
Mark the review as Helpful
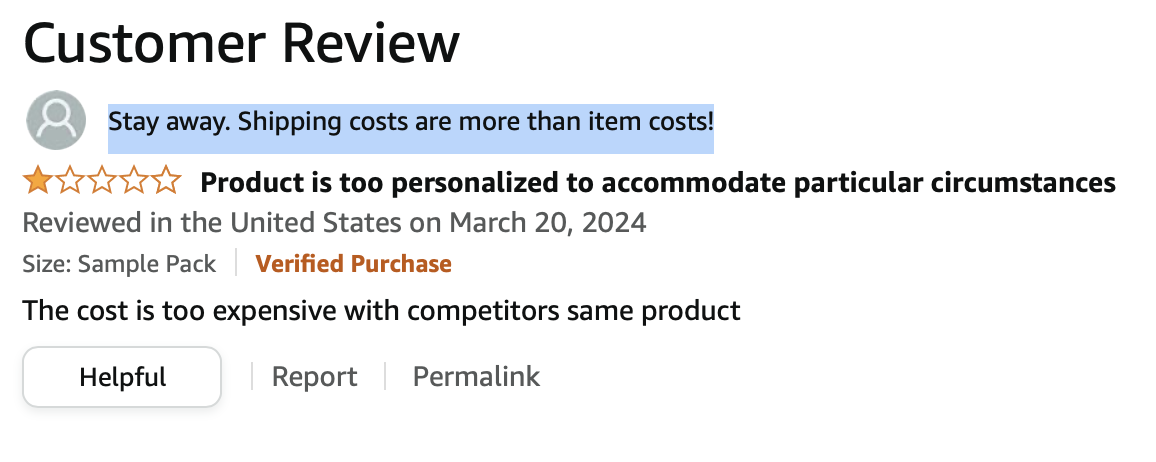click(x=122, y=377)
